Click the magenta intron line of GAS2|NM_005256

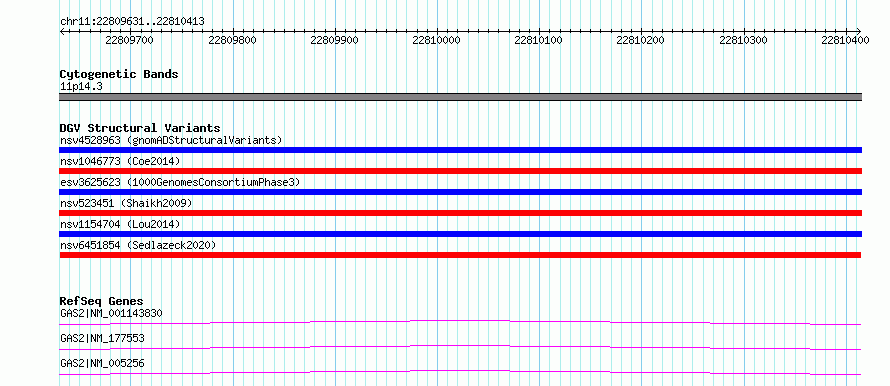460,371
